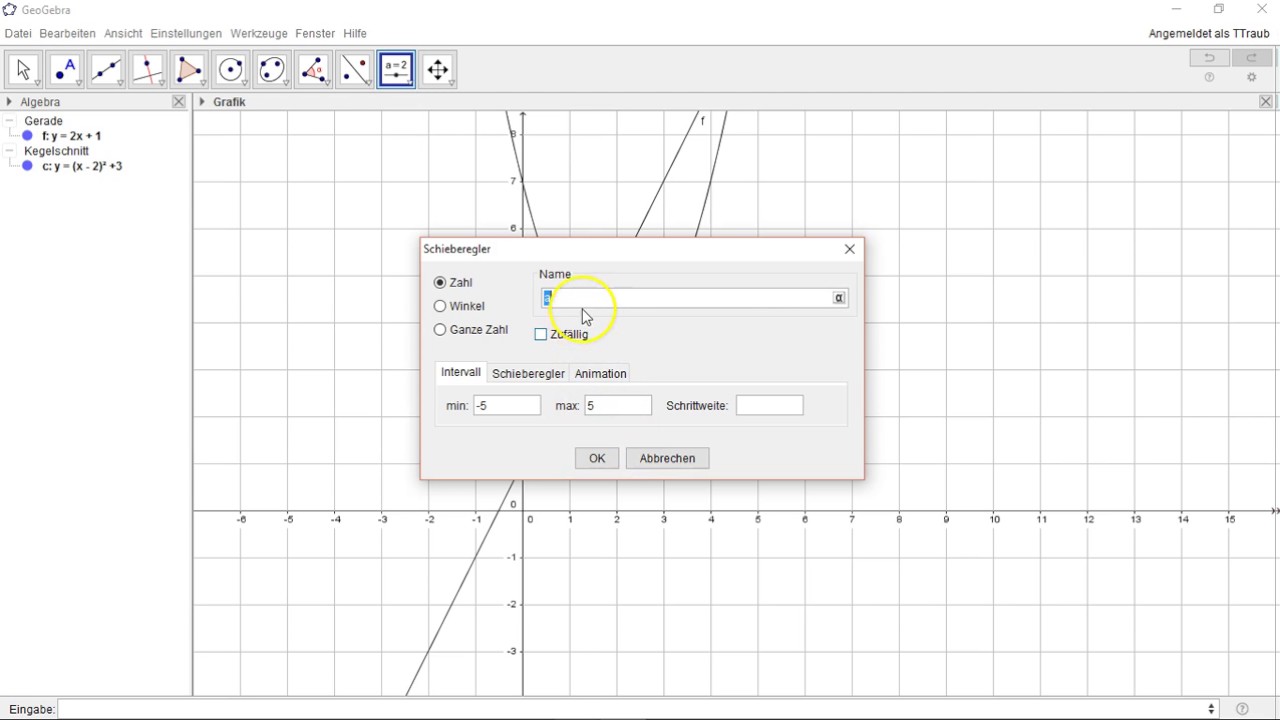Select the Circle with center tool
Viewport: 1280px width, 720px height.
[x=231, y=69]
